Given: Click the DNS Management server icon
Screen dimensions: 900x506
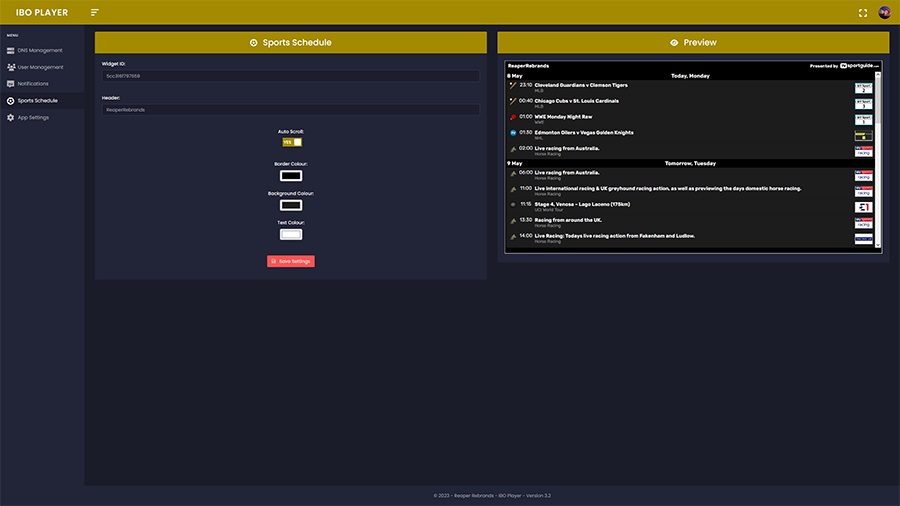Looking at the screenshot, I should coord(11,50).
